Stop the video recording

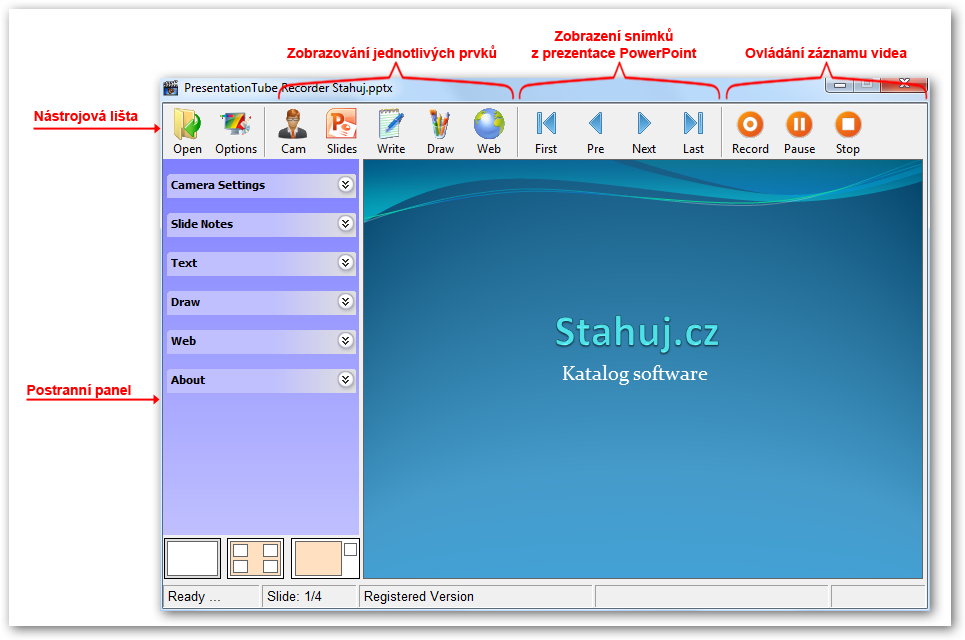[x=847, y=131]
